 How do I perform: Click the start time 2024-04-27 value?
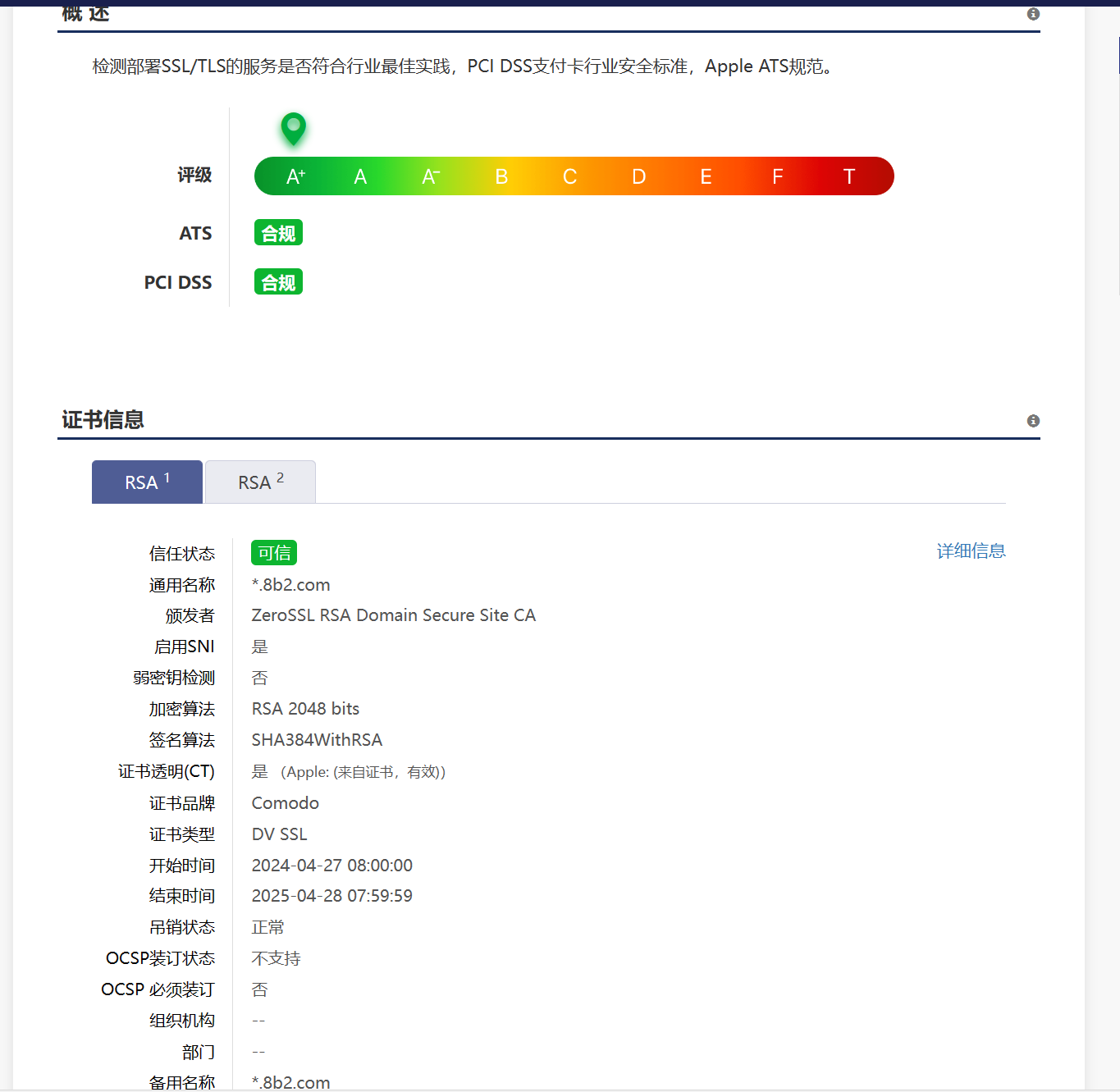click(331, 865)
